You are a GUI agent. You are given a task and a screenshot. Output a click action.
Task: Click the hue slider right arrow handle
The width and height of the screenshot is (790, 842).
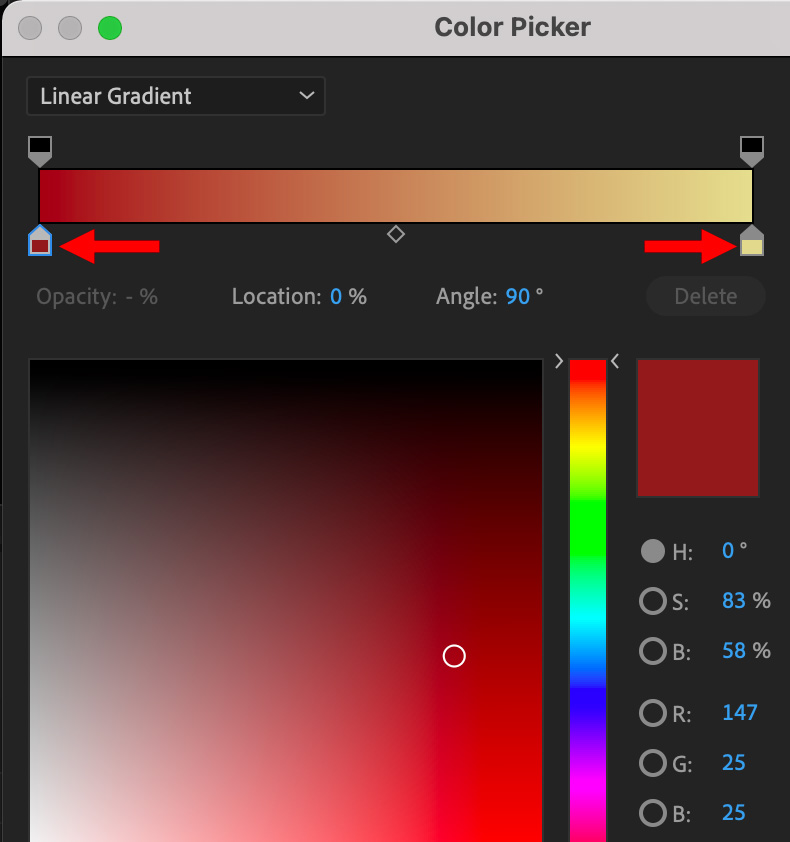pyautogui.click(x=615, y=361)
